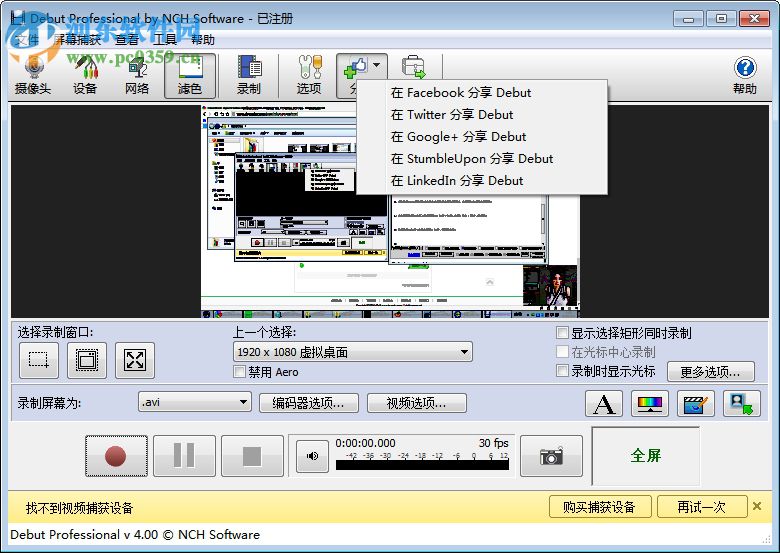Stop the recording

pos(252,456)
